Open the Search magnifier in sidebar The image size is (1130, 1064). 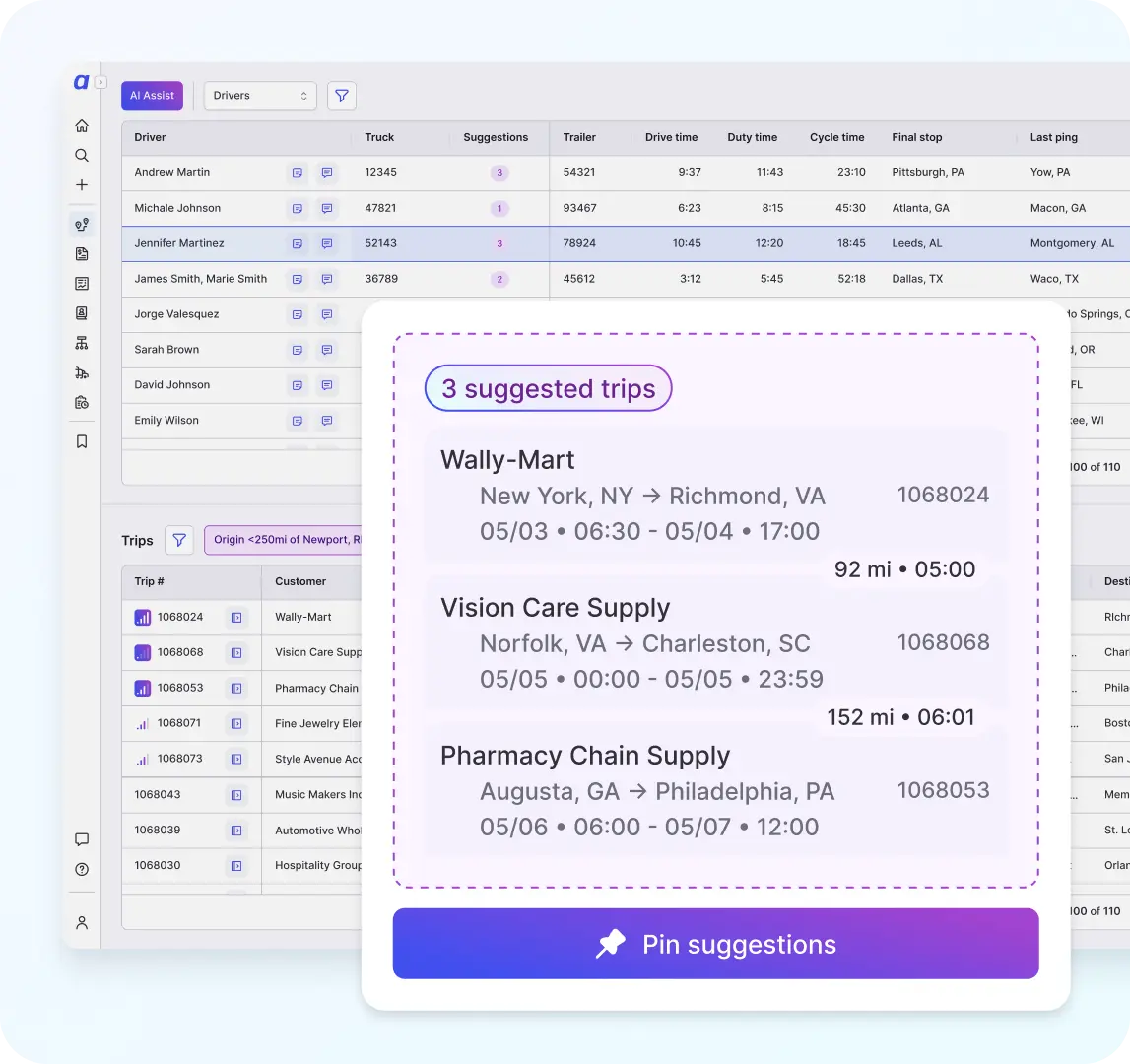[x=82, y=155]
